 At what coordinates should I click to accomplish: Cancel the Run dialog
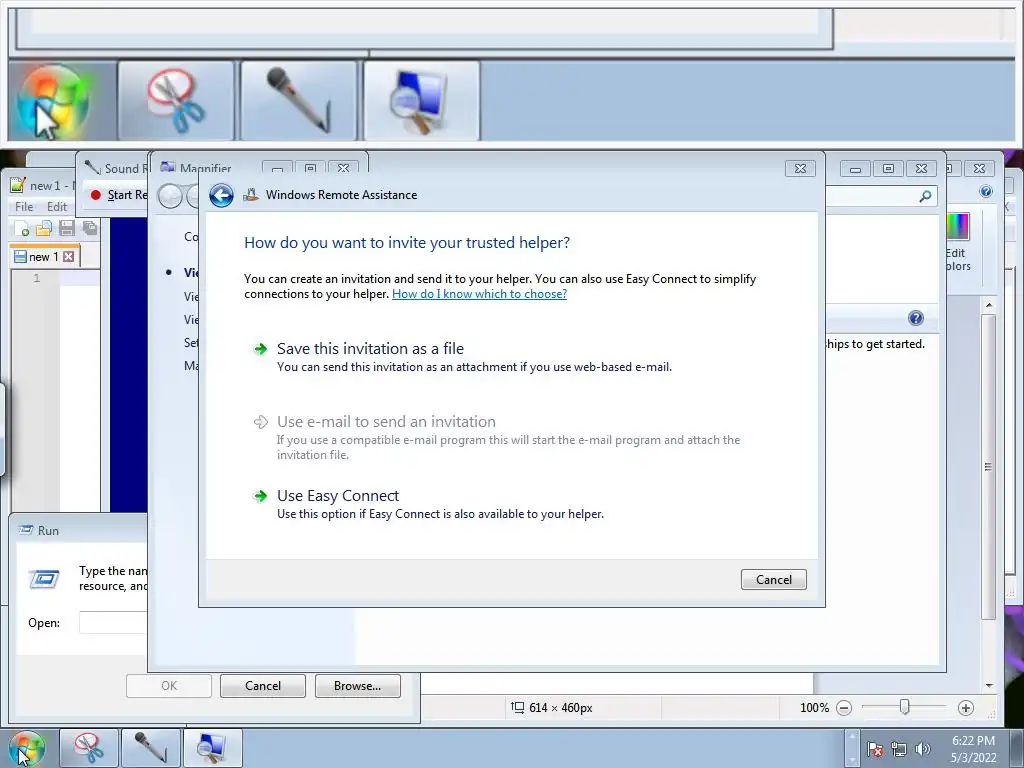click(x=263, y=686)
